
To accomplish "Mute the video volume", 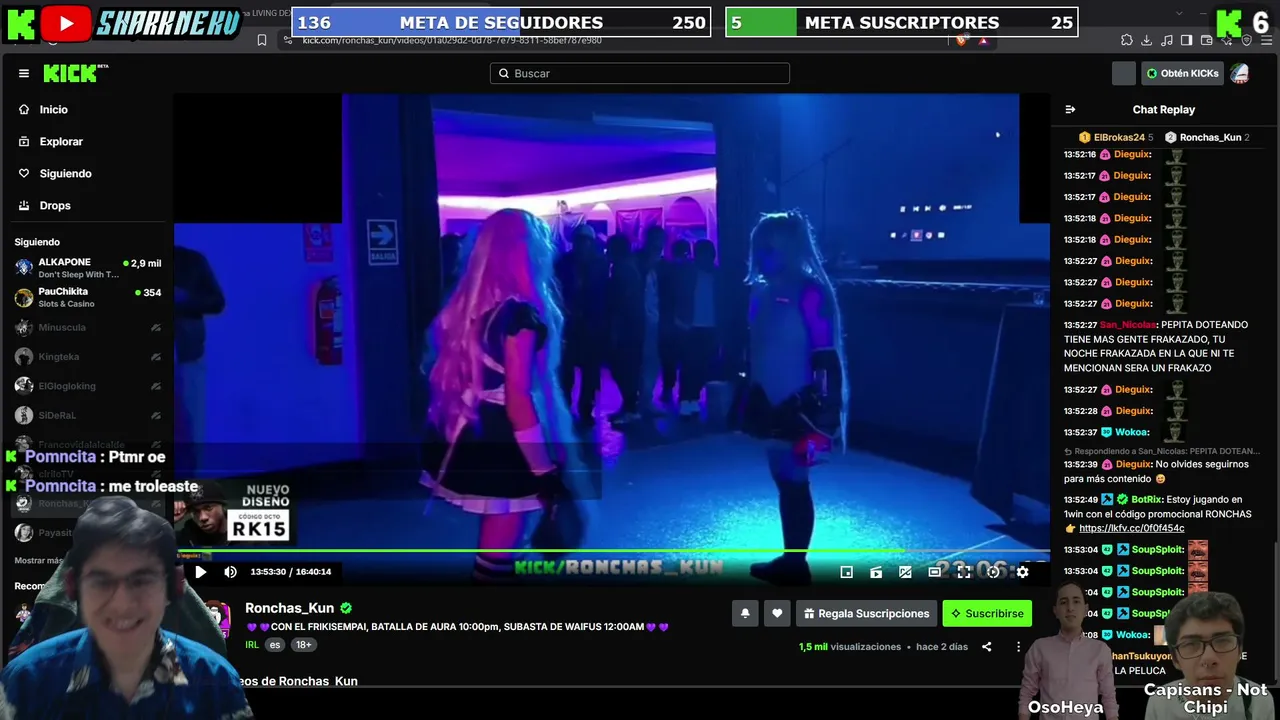I will 230,572.
